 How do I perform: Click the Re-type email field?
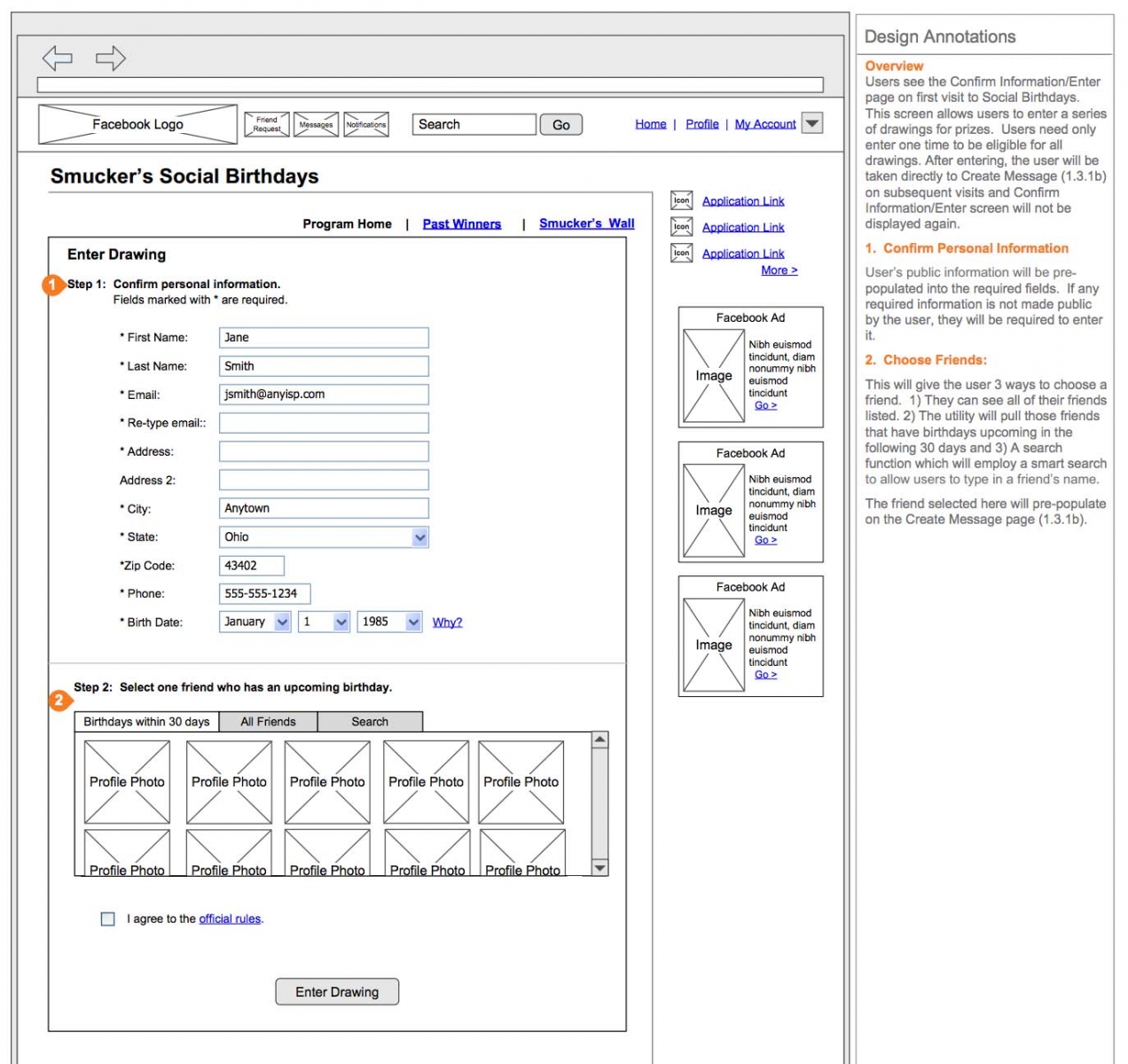click(324, 423)
